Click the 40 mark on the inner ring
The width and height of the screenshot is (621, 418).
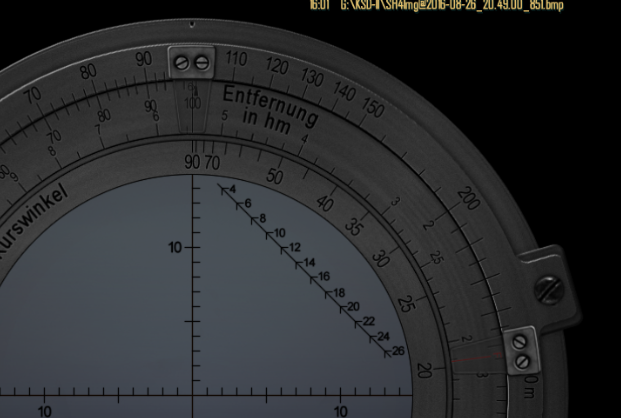click(x=325, y=204)
